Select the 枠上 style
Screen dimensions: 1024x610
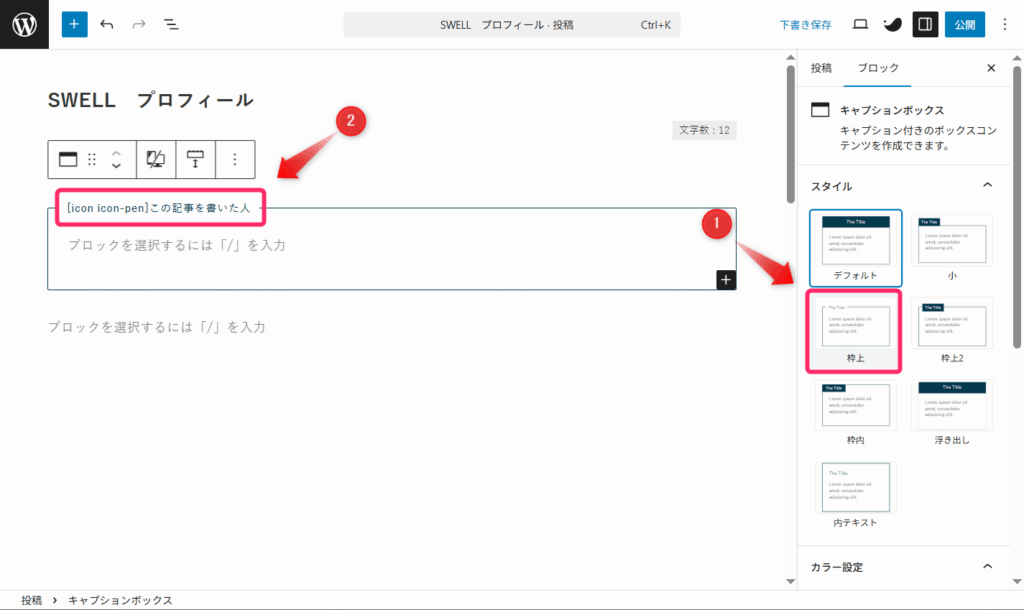coord(856,330)
